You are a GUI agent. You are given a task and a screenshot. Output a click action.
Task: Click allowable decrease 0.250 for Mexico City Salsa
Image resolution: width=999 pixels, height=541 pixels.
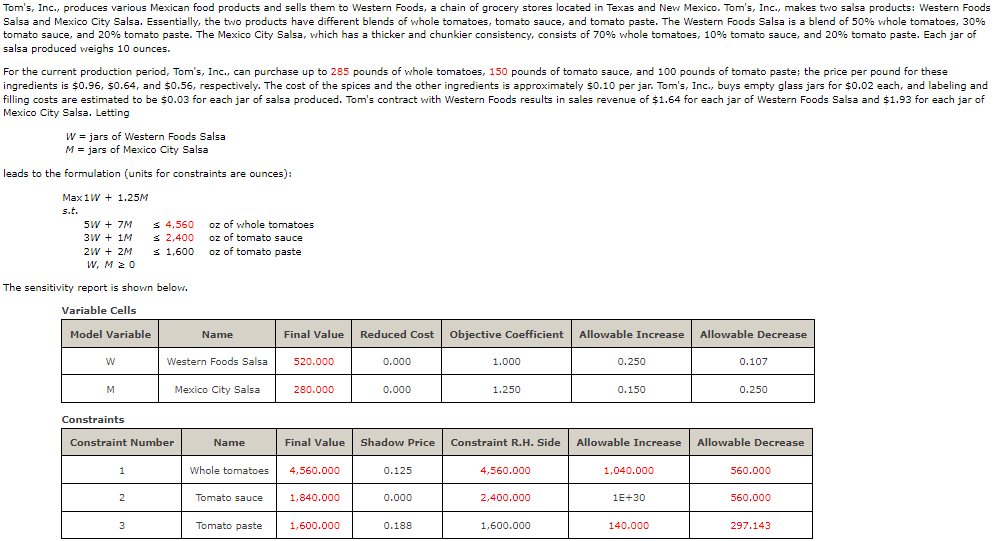point(753,389)
